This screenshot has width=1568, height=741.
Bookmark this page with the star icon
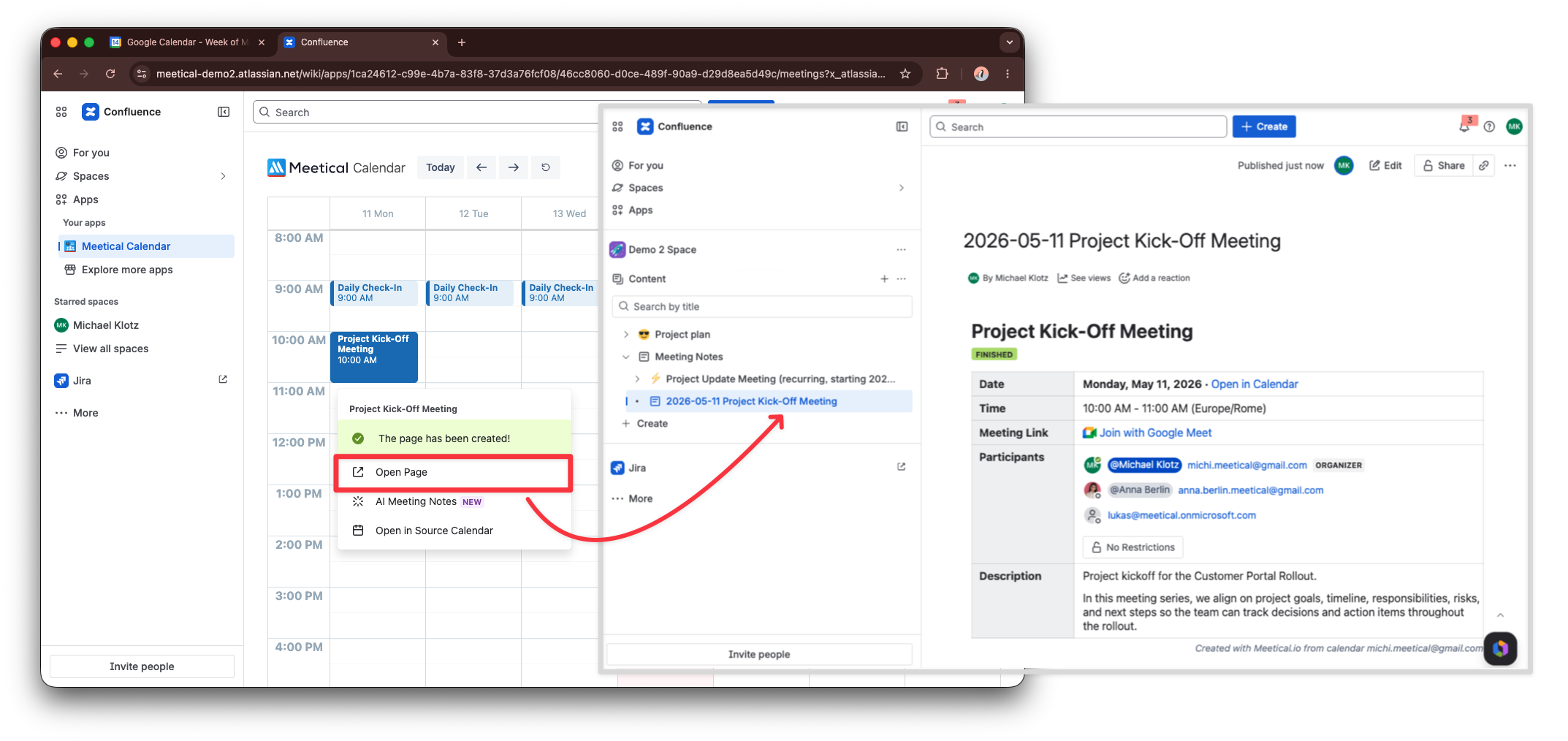[905, 74]
